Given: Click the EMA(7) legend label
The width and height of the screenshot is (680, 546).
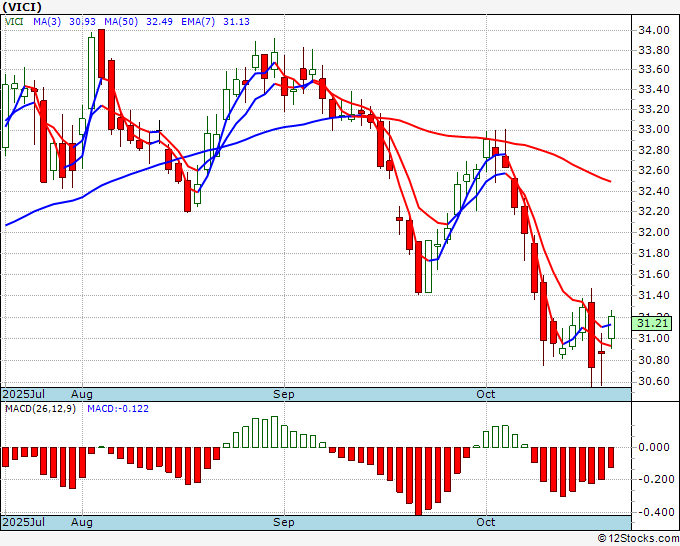Looking at the screenshot, I should [x=198, y=21].
